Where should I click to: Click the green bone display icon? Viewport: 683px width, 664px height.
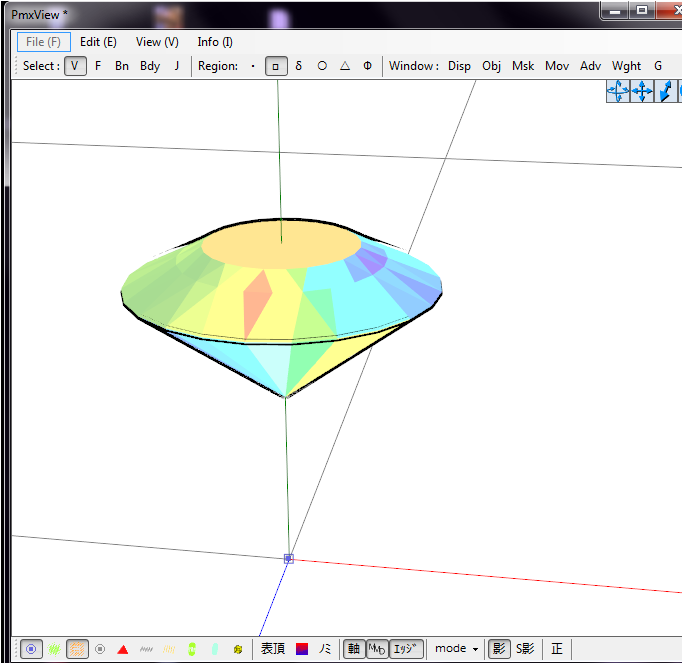click(192, 649)
